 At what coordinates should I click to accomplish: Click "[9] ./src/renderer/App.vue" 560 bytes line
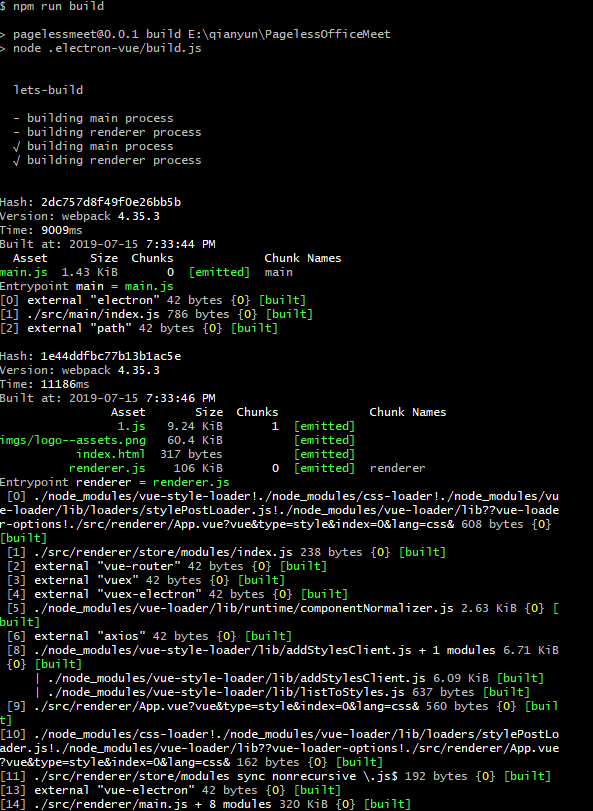(283, 706)
